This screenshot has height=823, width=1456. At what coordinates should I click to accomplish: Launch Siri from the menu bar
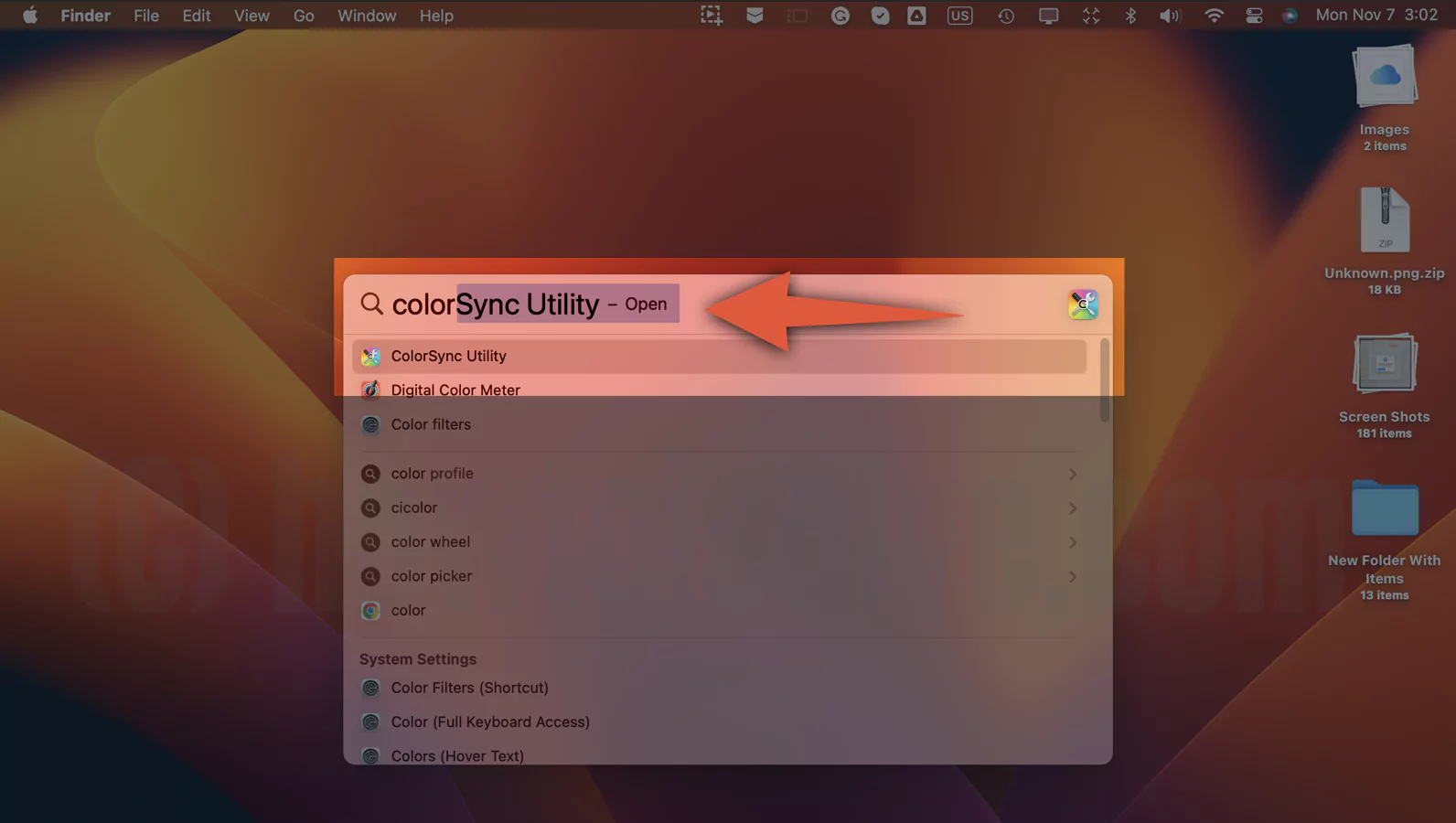click(x=1290, y=16)
